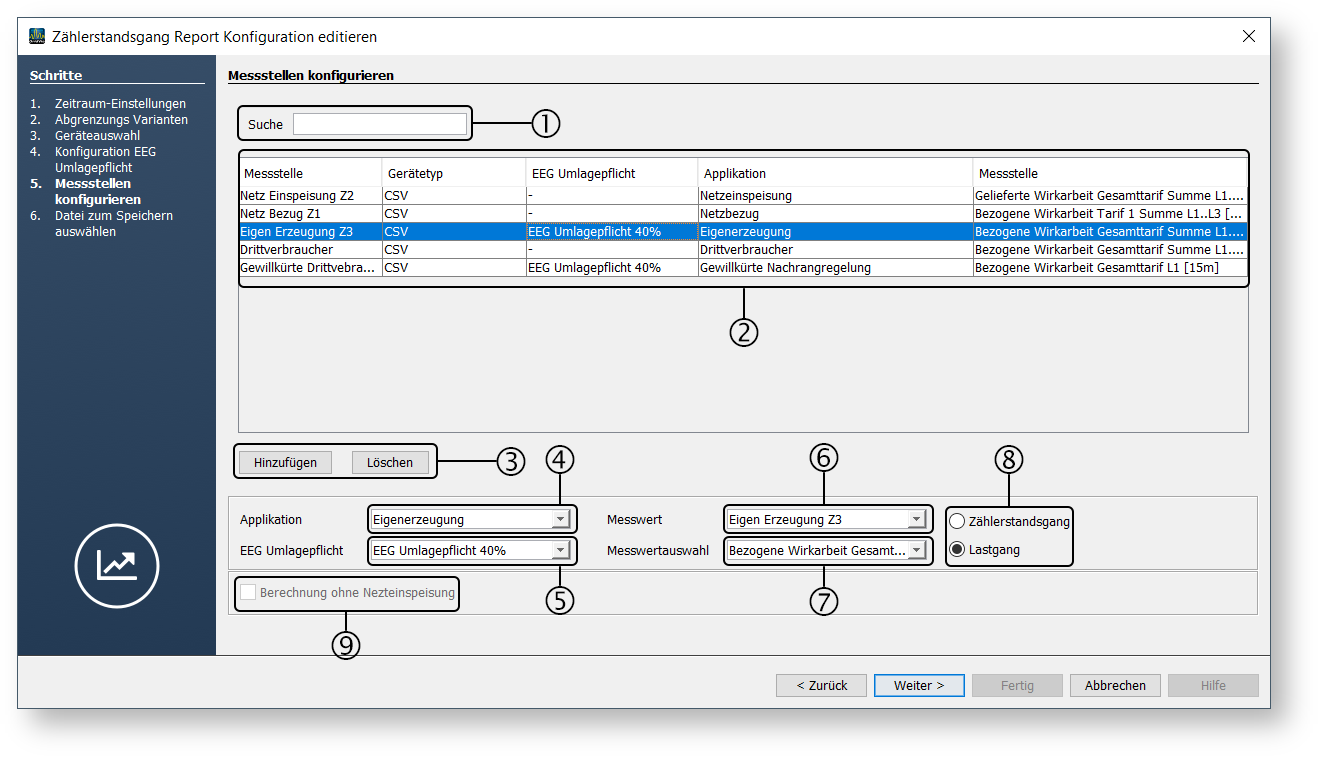Go back with the Zurück button
This screenshot has width=1319, height=757.
point(821,685)
